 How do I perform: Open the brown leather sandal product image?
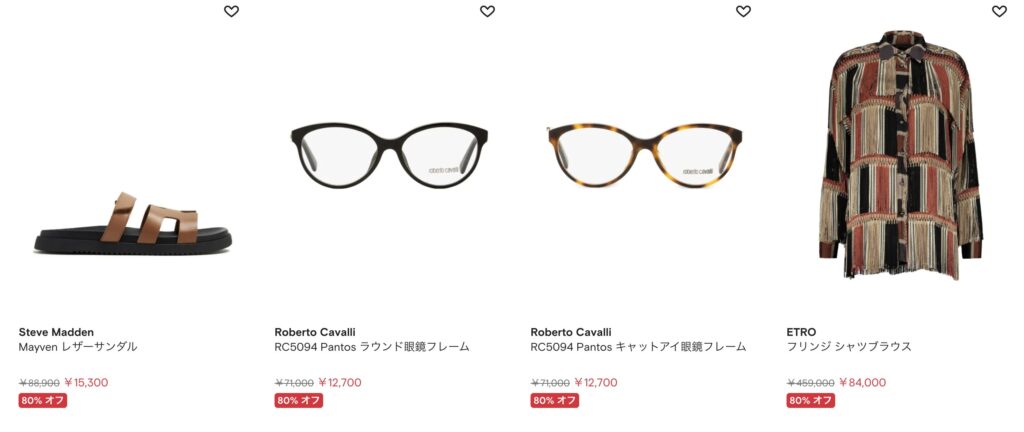click(x=133, y=223)
